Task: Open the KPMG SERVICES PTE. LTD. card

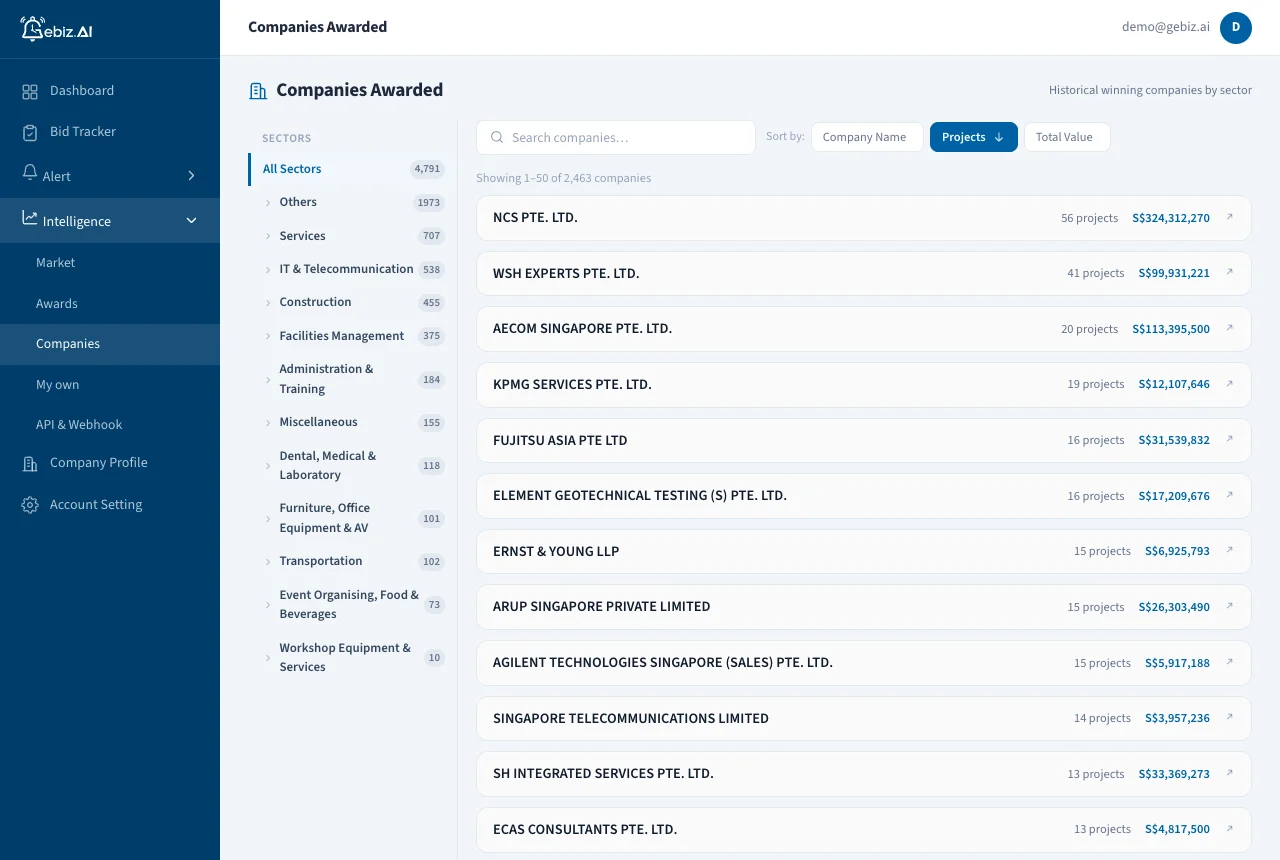Action: 864,384
